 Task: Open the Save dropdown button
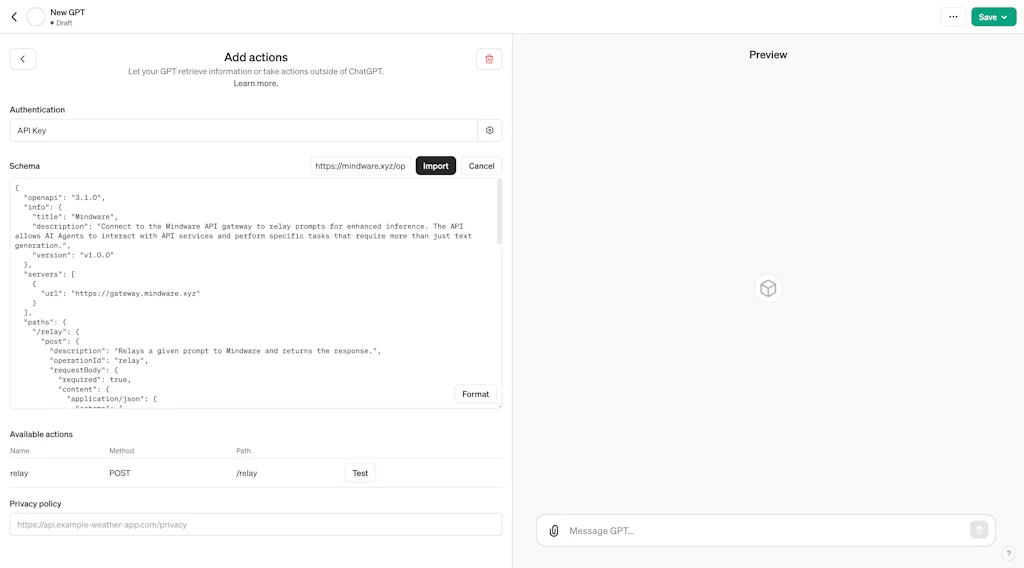993,17
